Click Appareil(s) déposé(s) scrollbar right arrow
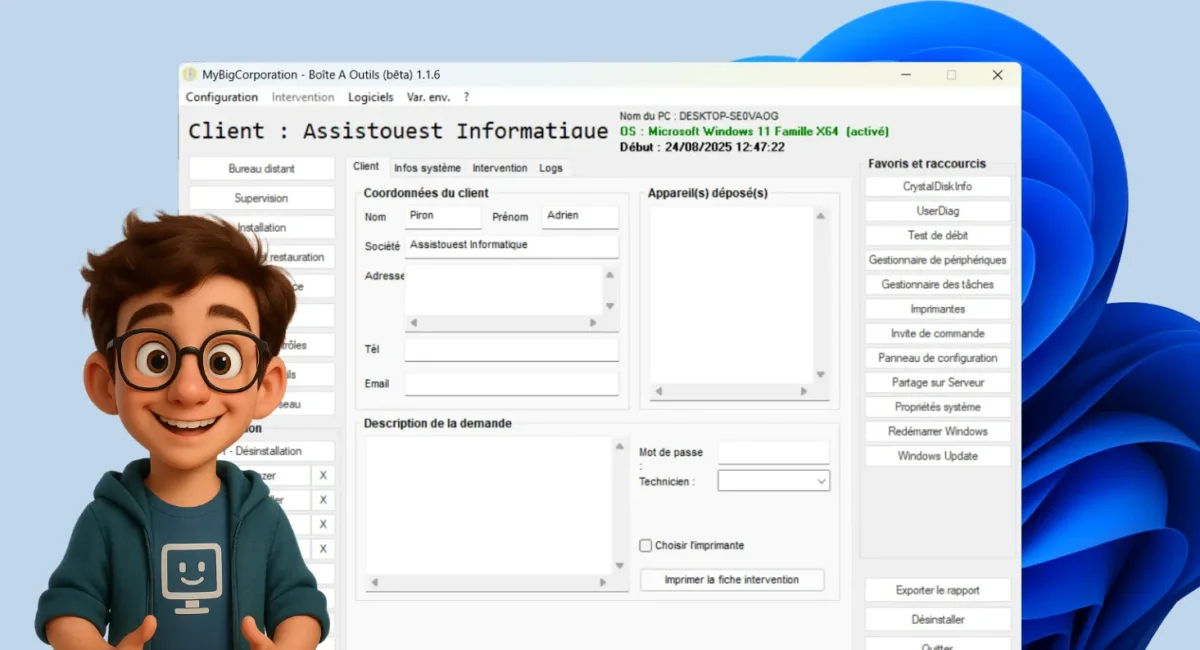Image resolution: width=1200 pixels, height=650 pixels. pos(804,392)
